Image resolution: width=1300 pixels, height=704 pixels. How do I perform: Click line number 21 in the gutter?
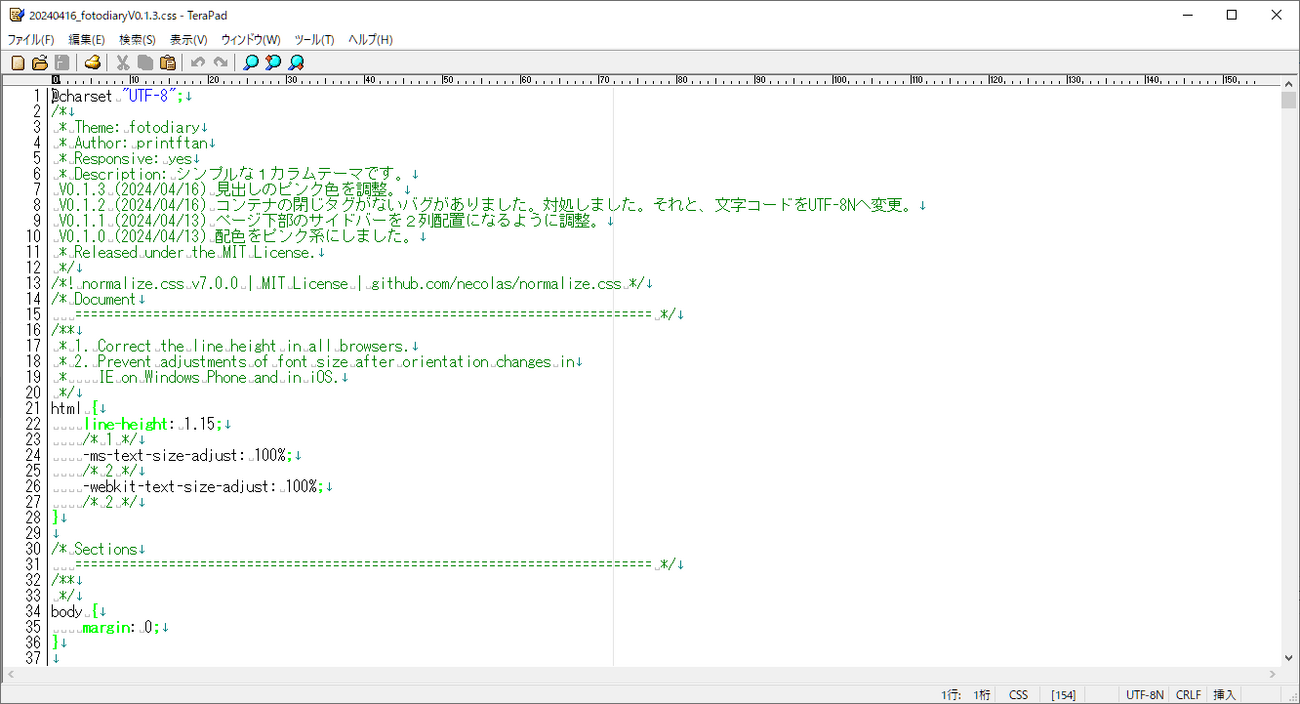pyautogui.click(x=34, y=408)
